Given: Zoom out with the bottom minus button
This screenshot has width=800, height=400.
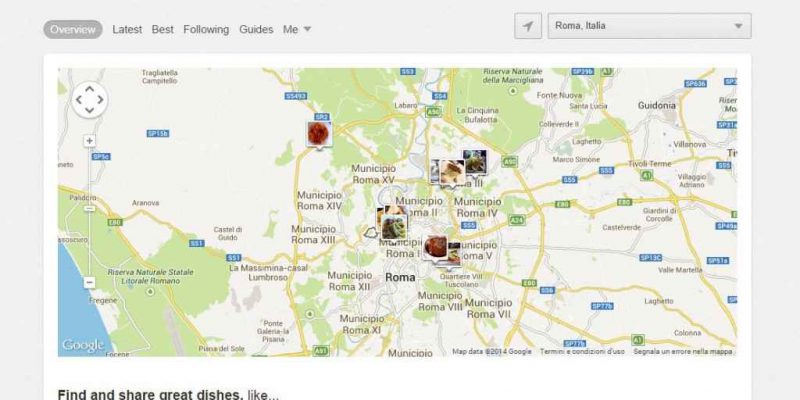Looking at the screenshot, I should [89, 282].
